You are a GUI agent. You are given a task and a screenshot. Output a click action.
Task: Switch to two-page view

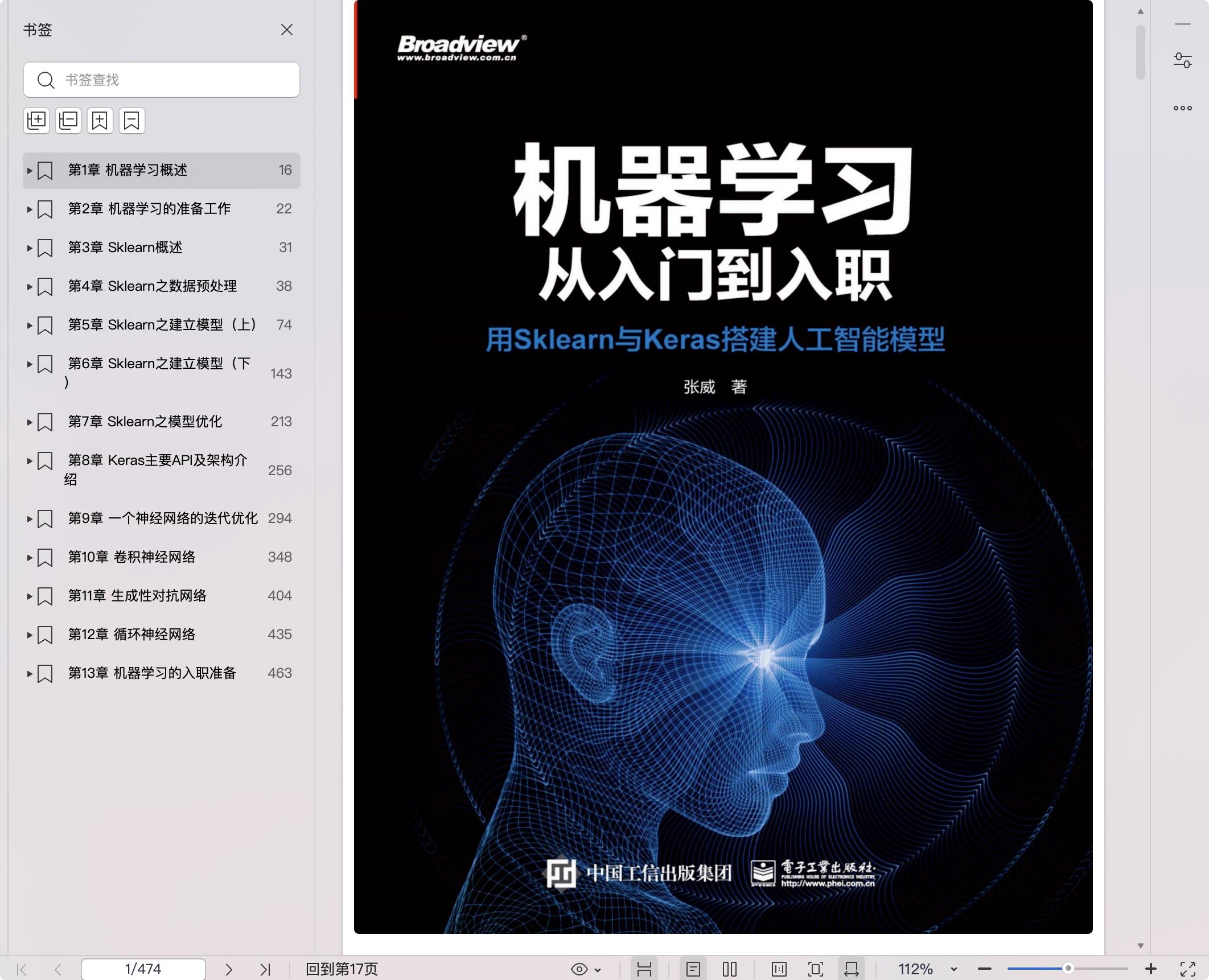click(730, 969)
